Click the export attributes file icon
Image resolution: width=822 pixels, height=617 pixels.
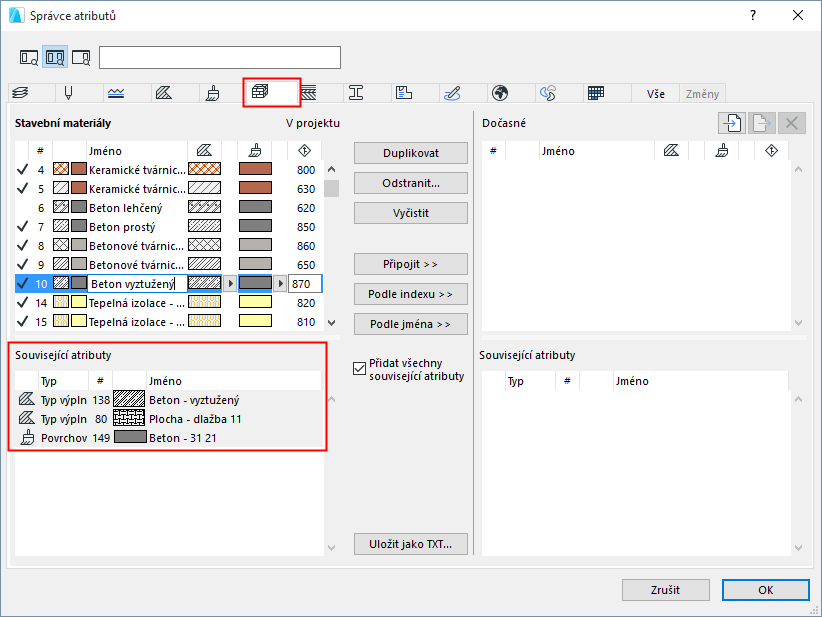[762, 123]
